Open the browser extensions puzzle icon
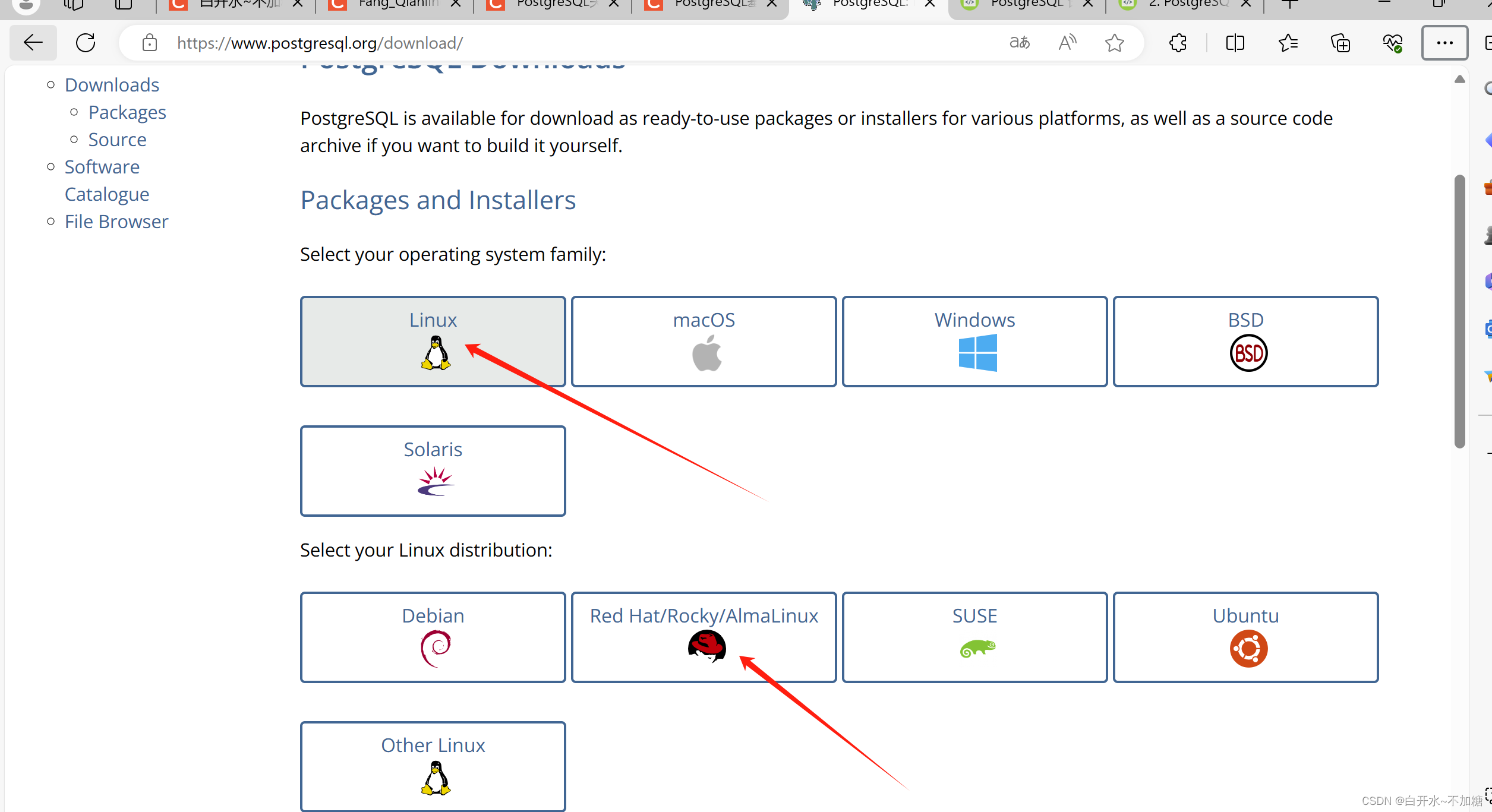Screen dimensions: 1492x812 point(1178,43)
